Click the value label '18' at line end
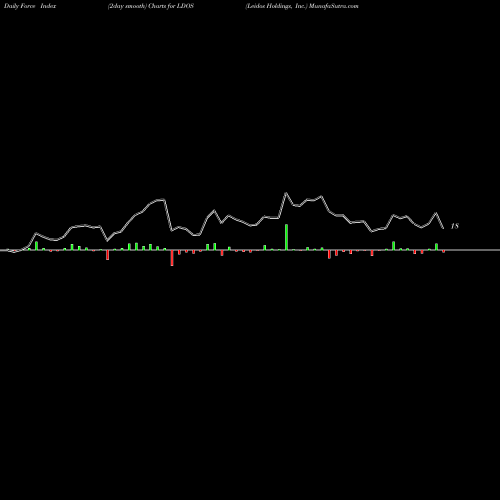This screenshot has width=500, height=500. tap(455, 226)
